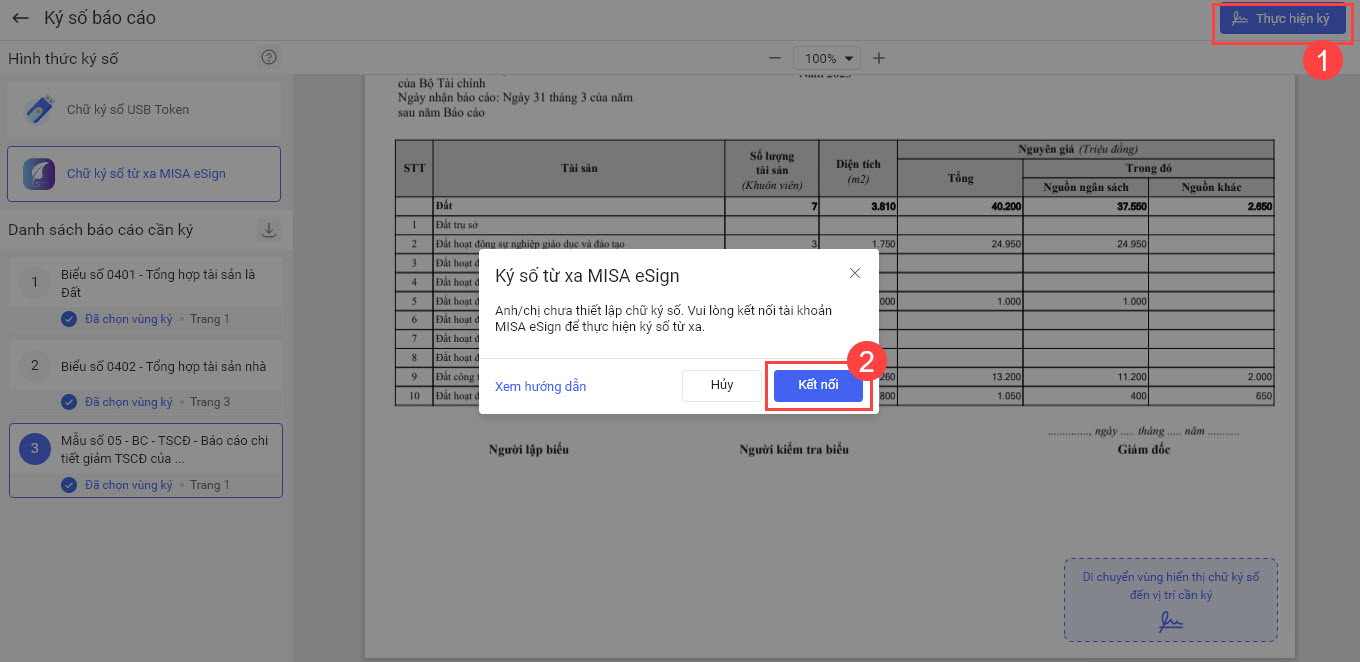Viewport: 1360px width, 662px height.
Task: Click the Hủy button in dialog
Action: pos(722,385)
